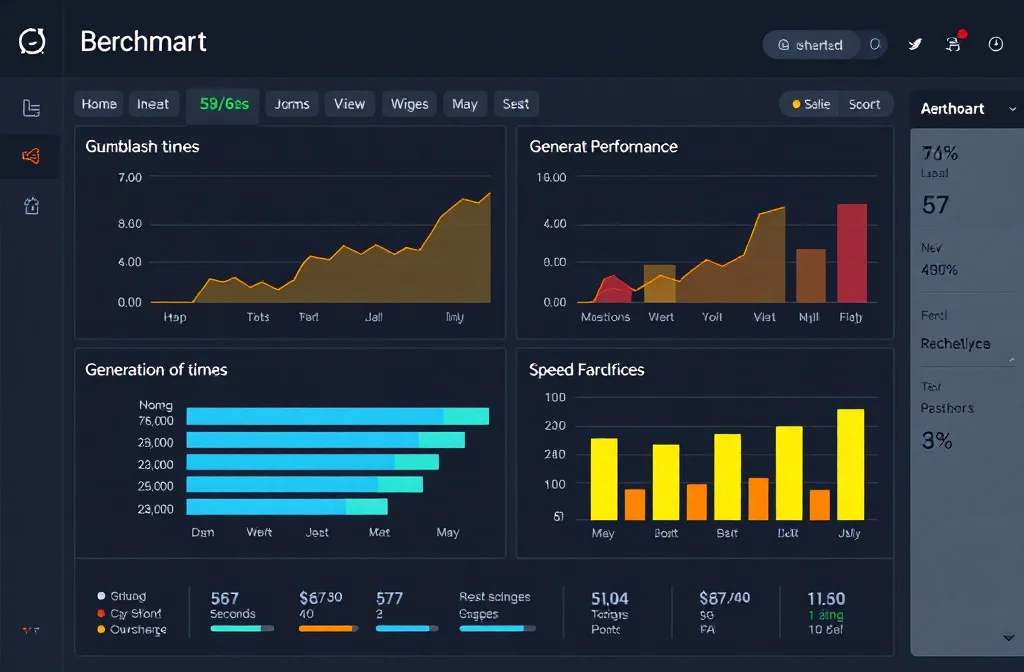Open notifications icon with red badge
Screen dimensions: 1024x672
click(x=953, y=44)
